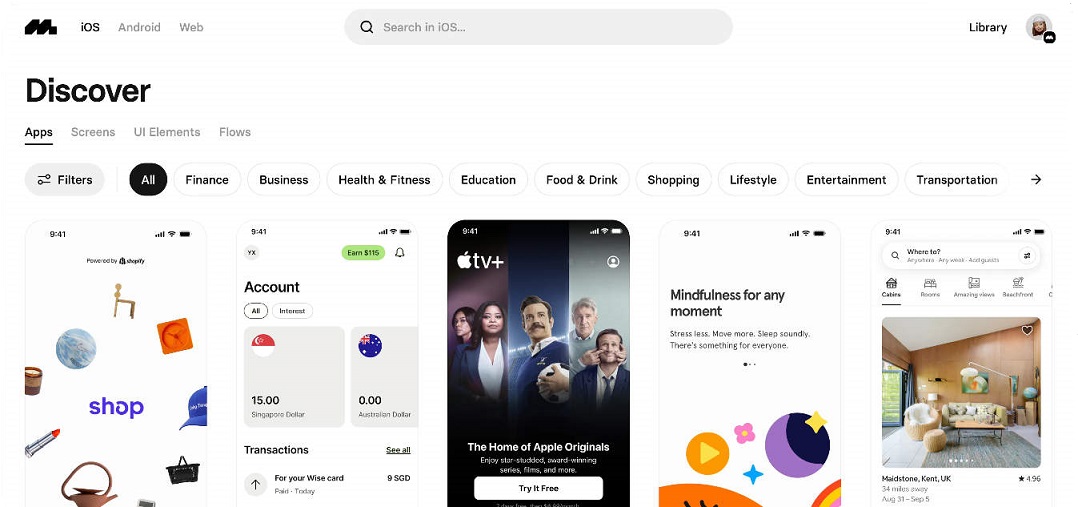Focus the Search in iOS field
Screen dimensions: 1078x507
pos(538,28)
